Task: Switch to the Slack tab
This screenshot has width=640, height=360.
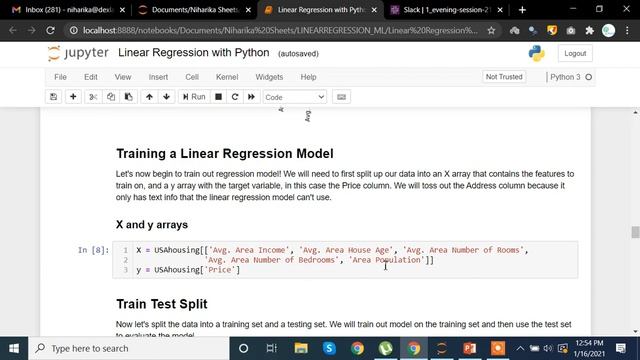Action: pos(446,10)
